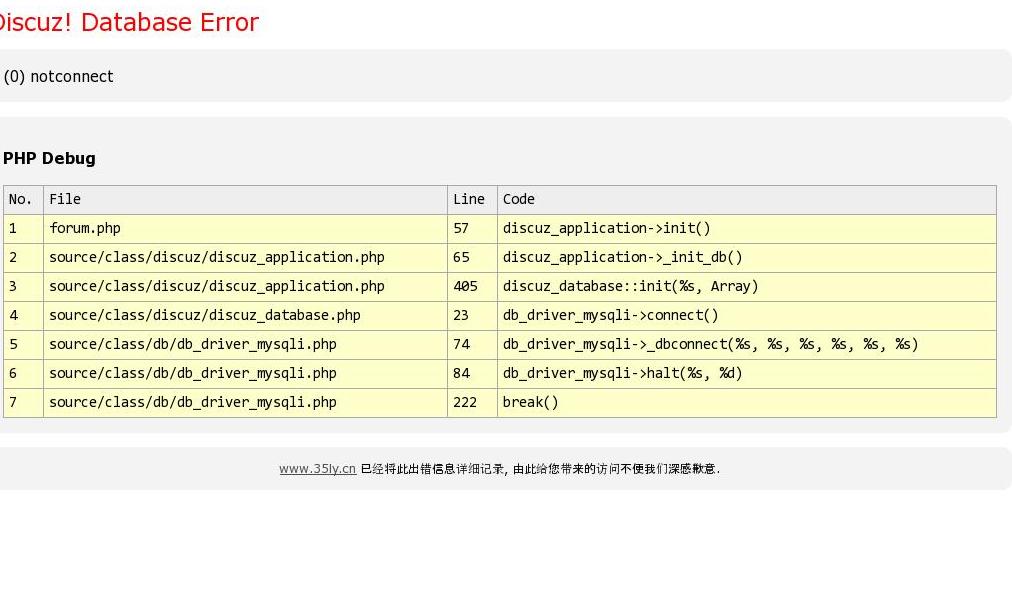Image resolution: width=1012 pixels, height=590 pixels.
Task: Click the "Code" column header
Action: pyautogui.click(x=747, y=199)
